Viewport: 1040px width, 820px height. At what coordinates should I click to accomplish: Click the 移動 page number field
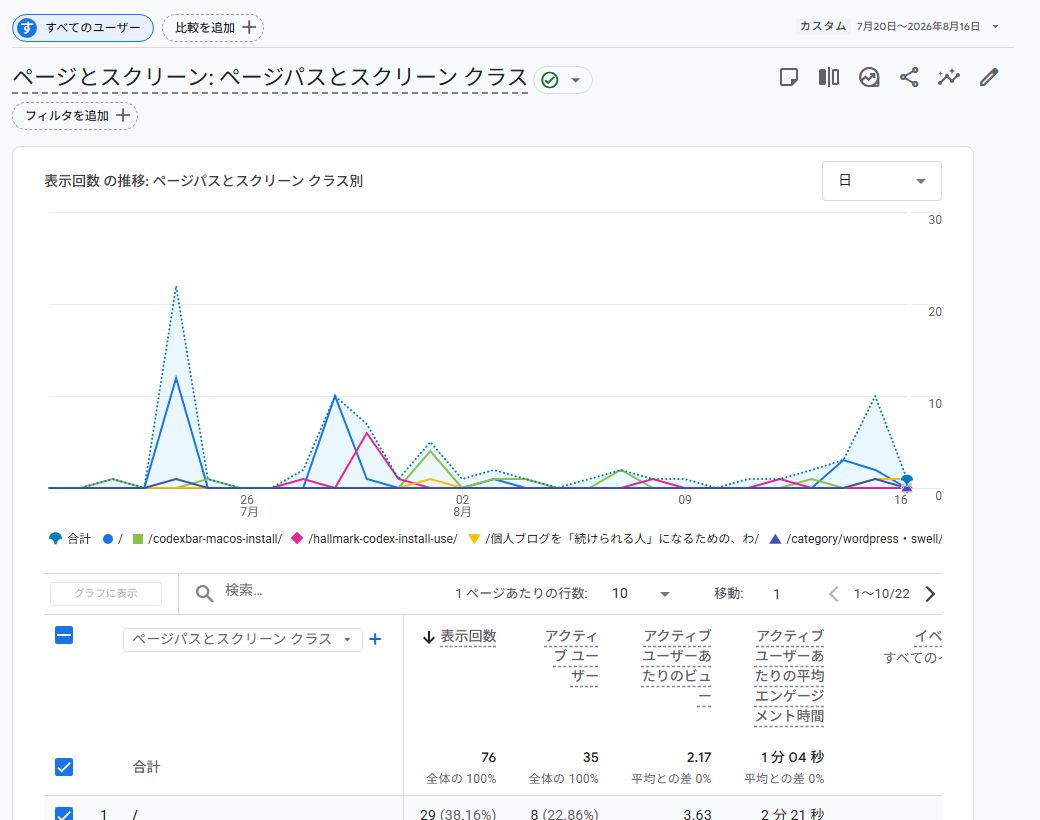(777, 594)
